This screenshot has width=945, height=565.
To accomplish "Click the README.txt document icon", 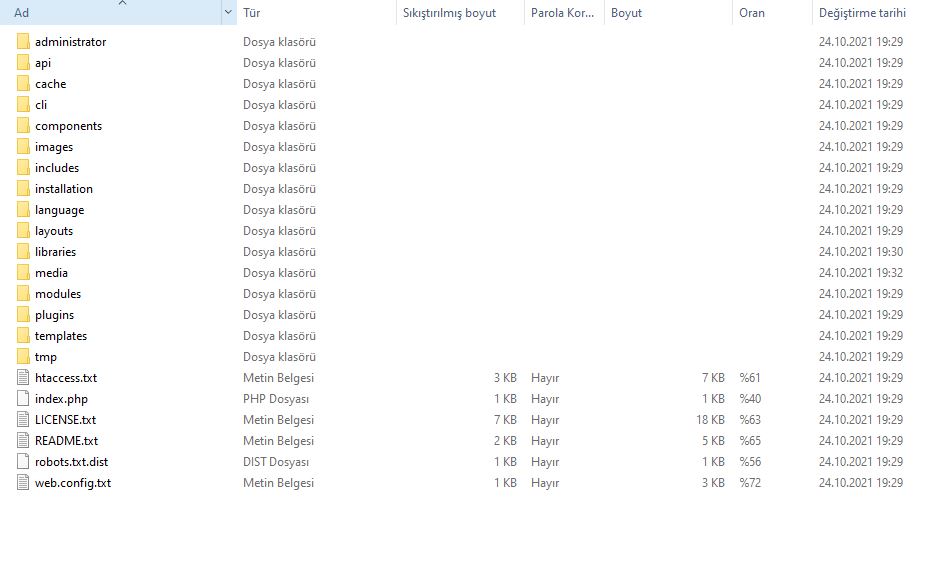I will coord(23,441).
